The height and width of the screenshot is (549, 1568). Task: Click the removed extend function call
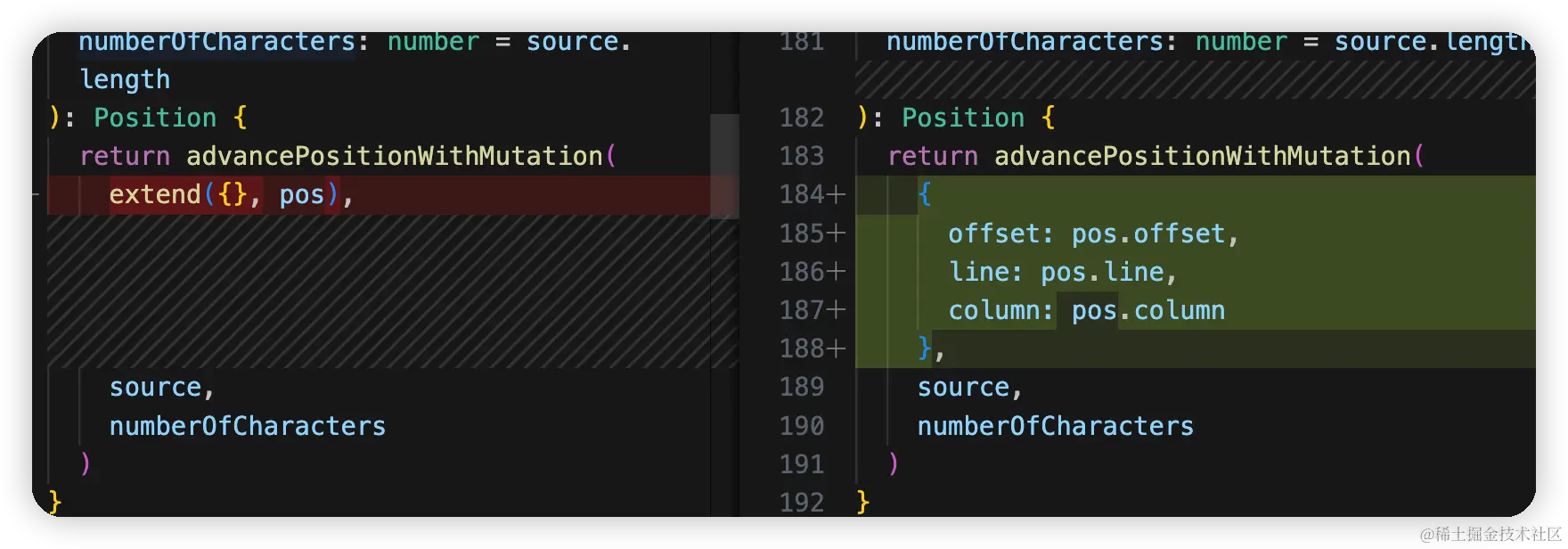(x=155, y=194)
